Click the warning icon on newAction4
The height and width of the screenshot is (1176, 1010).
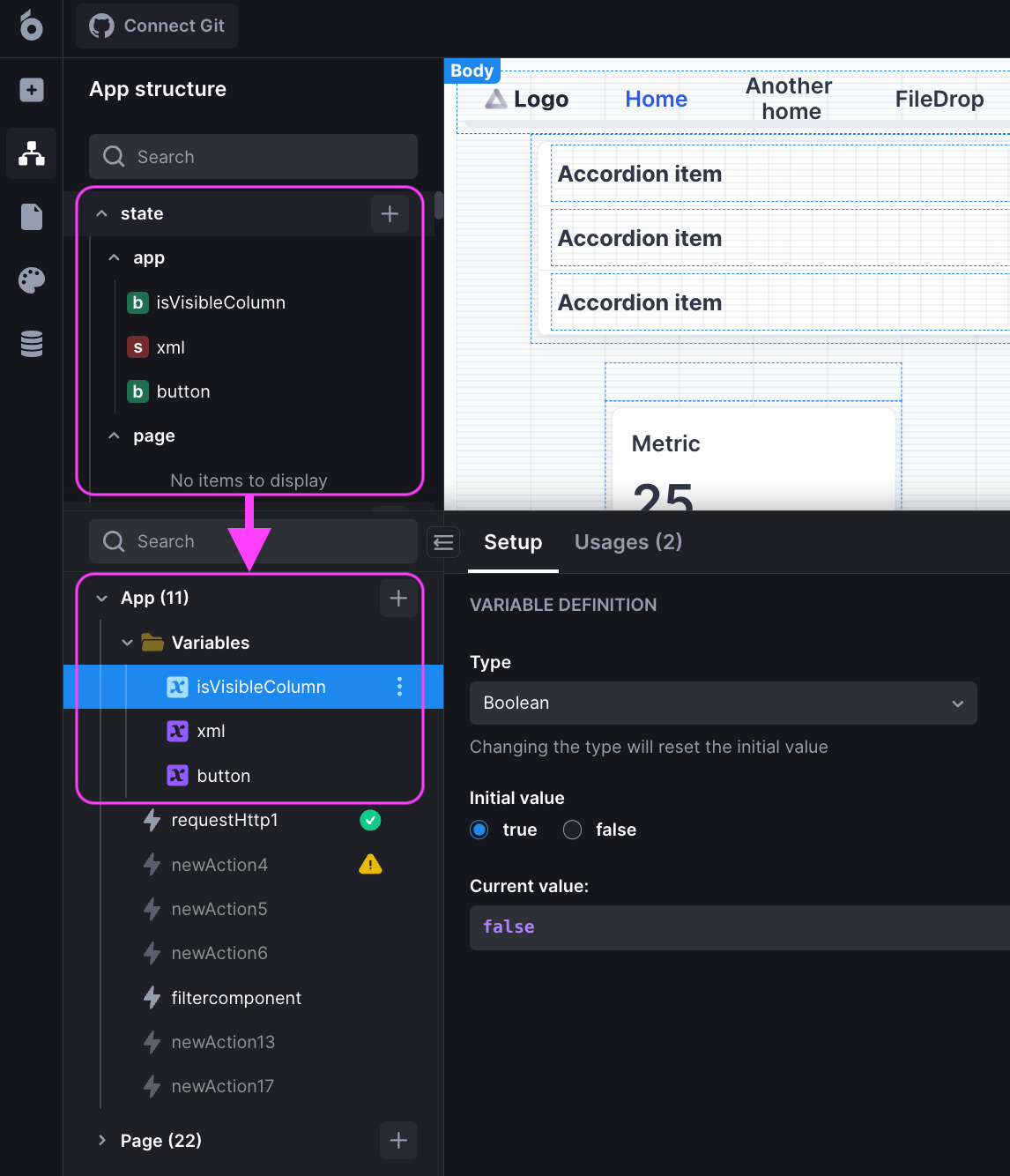370,864
